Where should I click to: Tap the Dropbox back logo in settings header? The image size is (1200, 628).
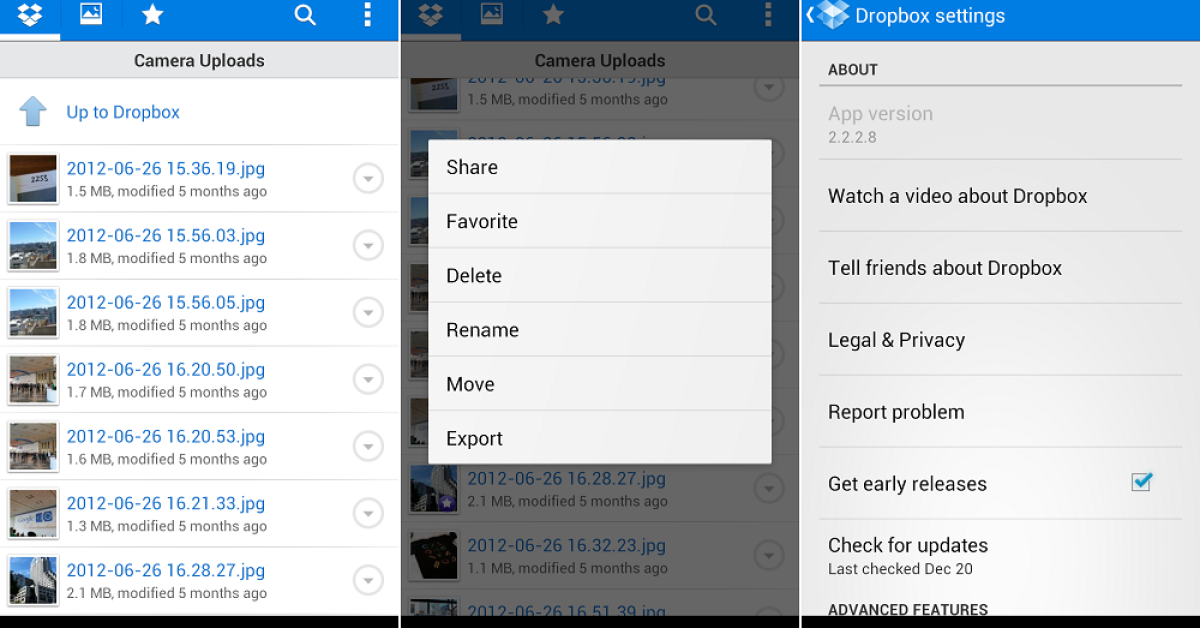click(828, 16)
